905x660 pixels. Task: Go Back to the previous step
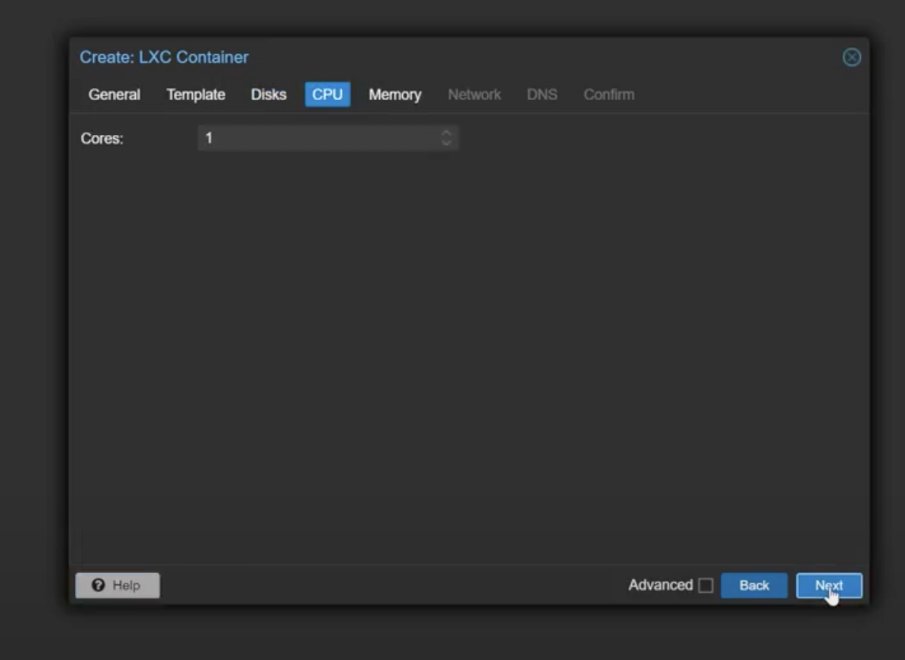(x=754, y=585)
